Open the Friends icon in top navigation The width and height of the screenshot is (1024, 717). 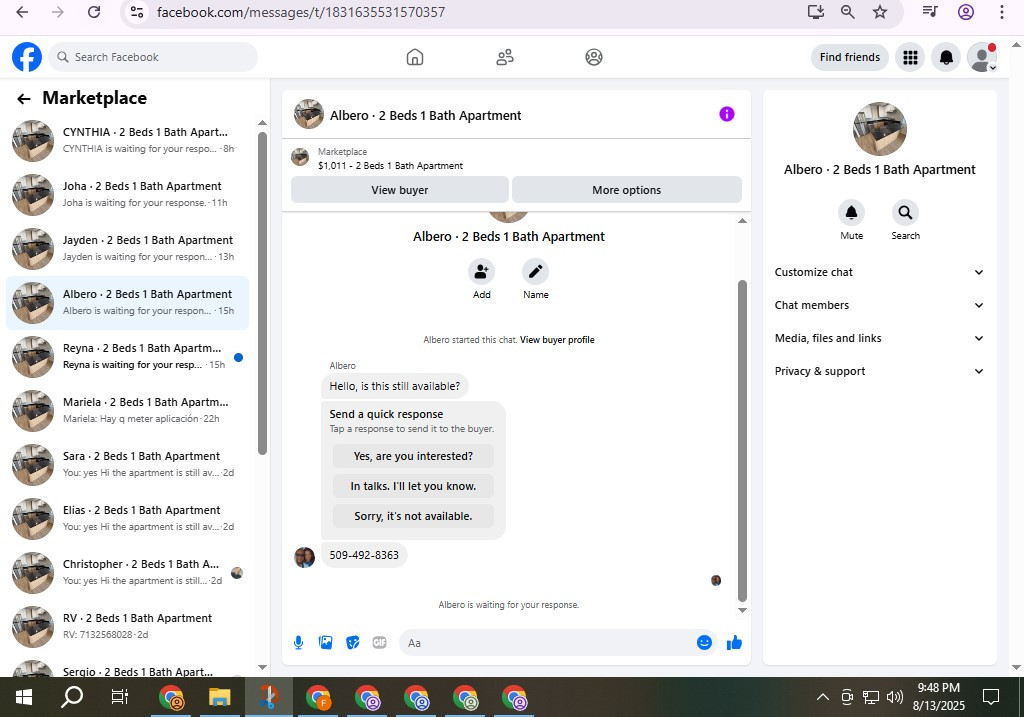tap(505, 57)
